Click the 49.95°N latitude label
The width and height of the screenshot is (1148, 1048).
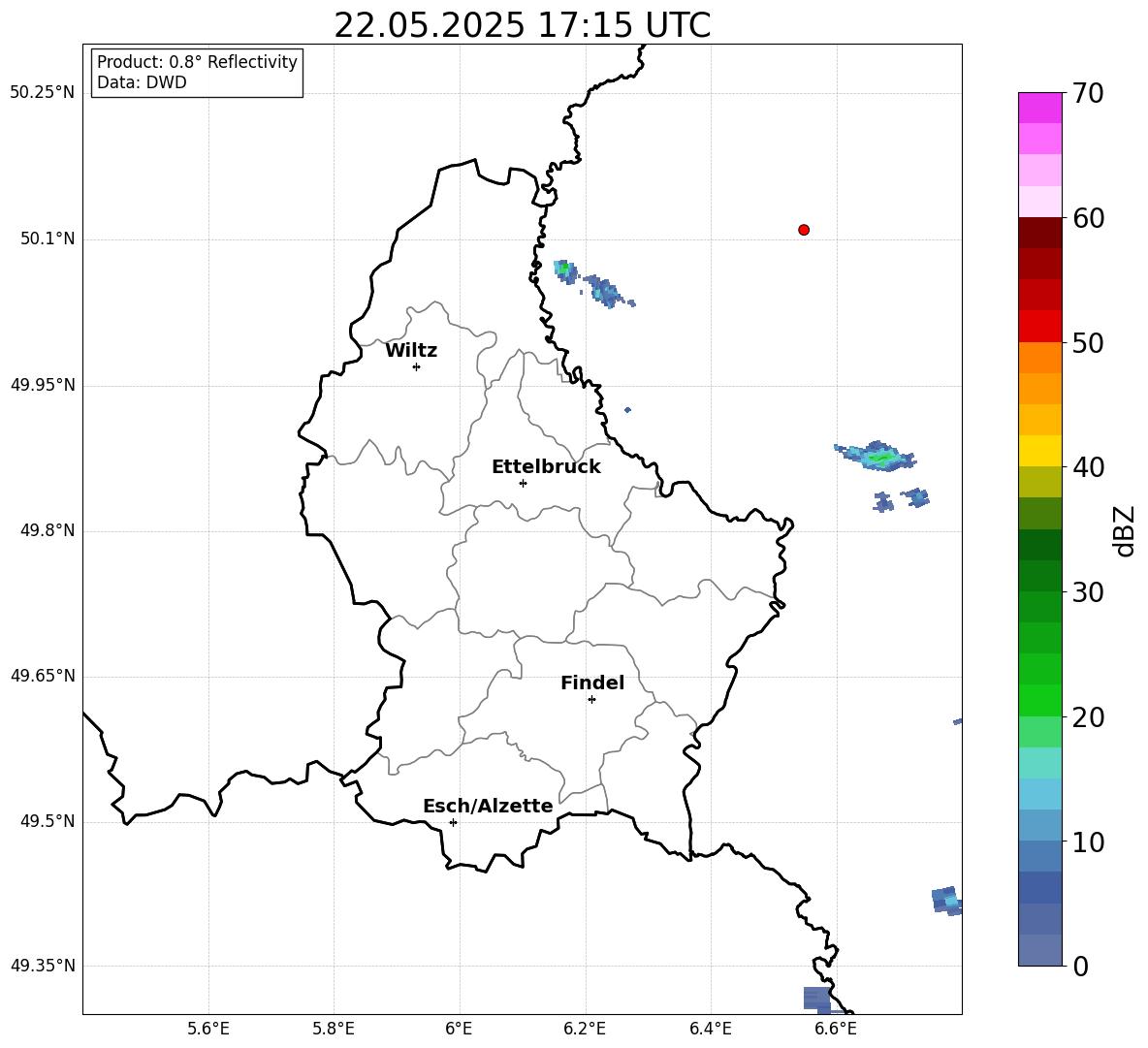point(43,384)
